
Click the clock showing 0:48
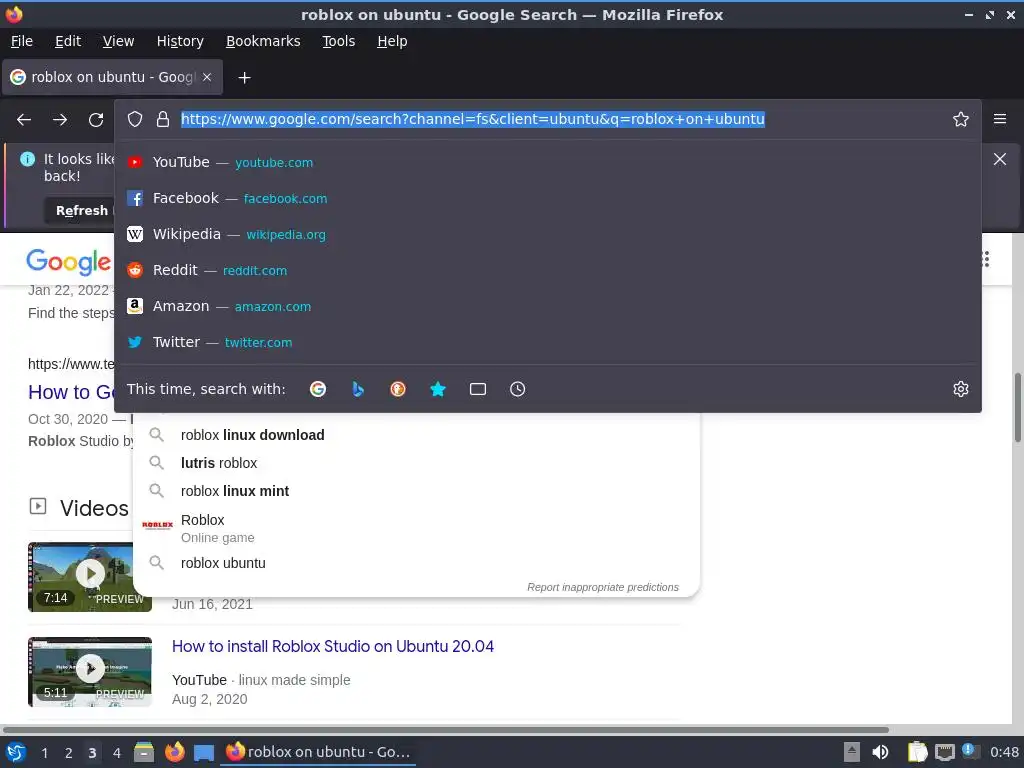(1004, 752)
